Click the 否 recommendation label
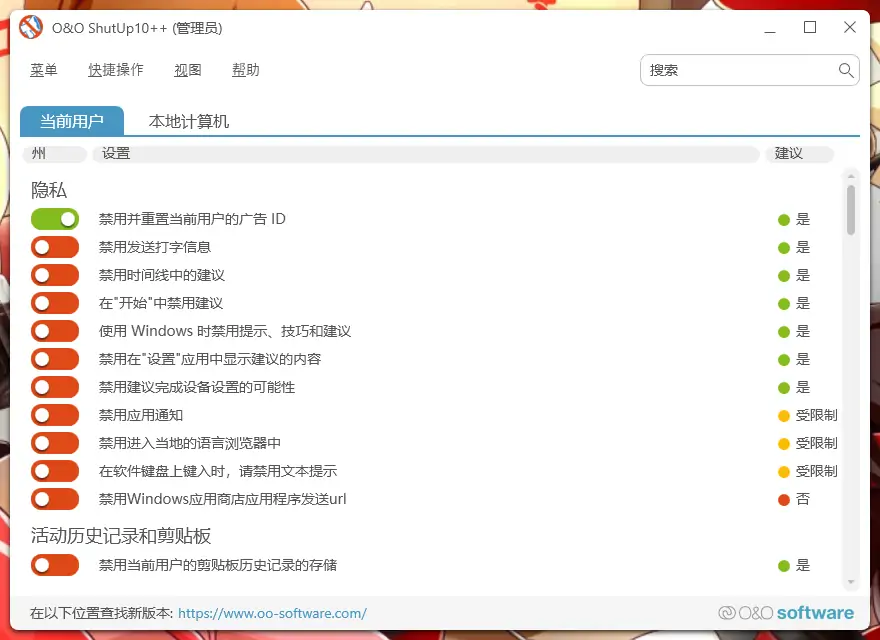This screenshot has width=880, height=640. pos(803,499)
